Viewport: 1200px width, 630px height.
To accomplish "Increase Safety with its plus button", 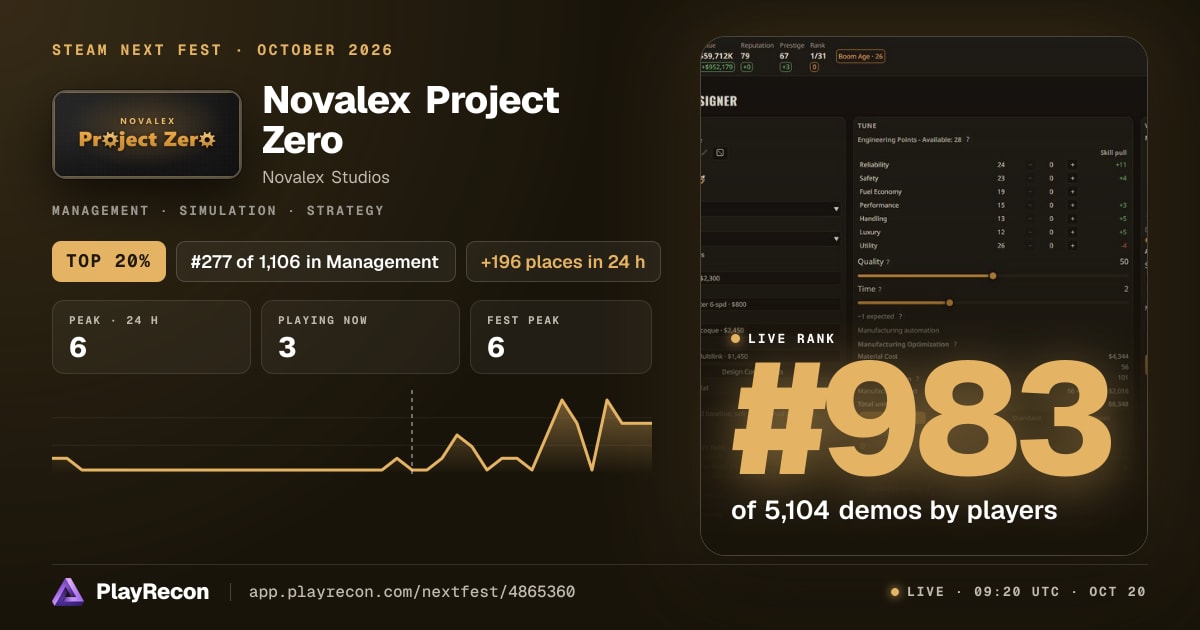I will (x=1072, y=178).
